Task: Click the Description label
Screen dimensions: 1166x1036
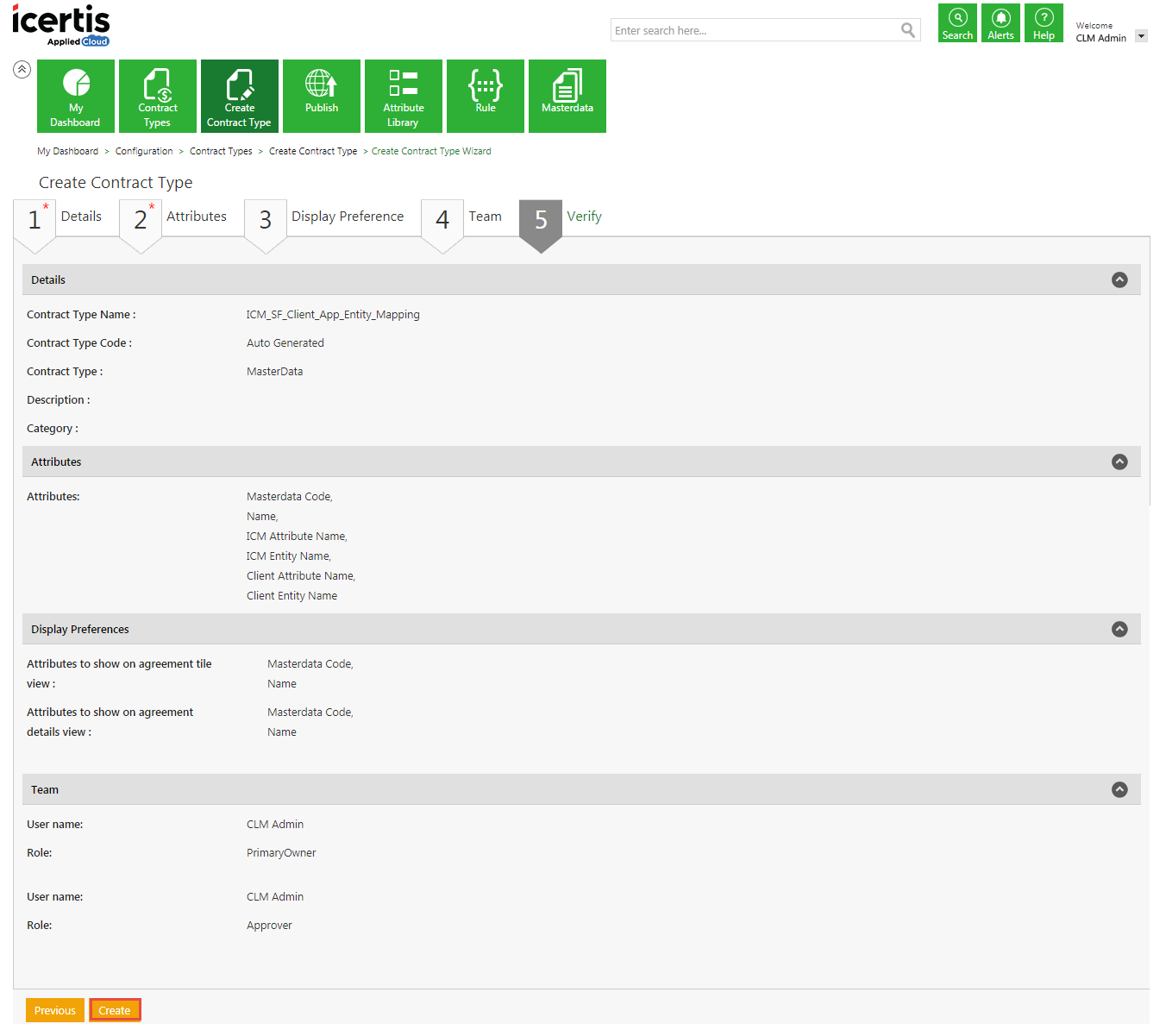Action: [58, 400]
